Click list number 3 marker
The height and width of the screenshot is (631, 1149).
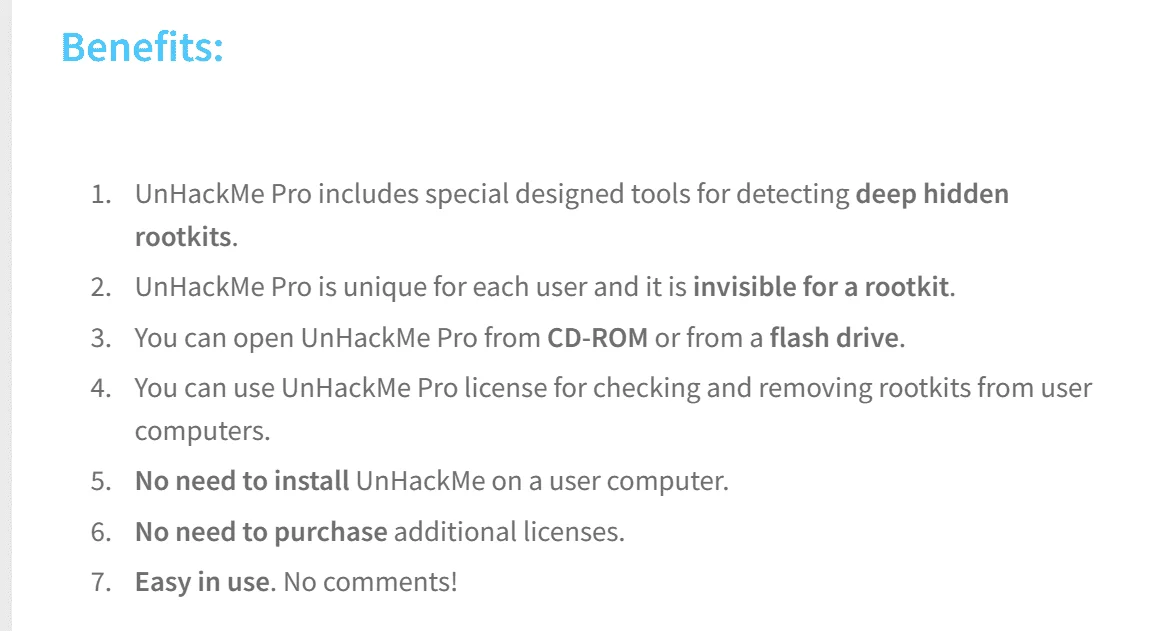point(101,339)
